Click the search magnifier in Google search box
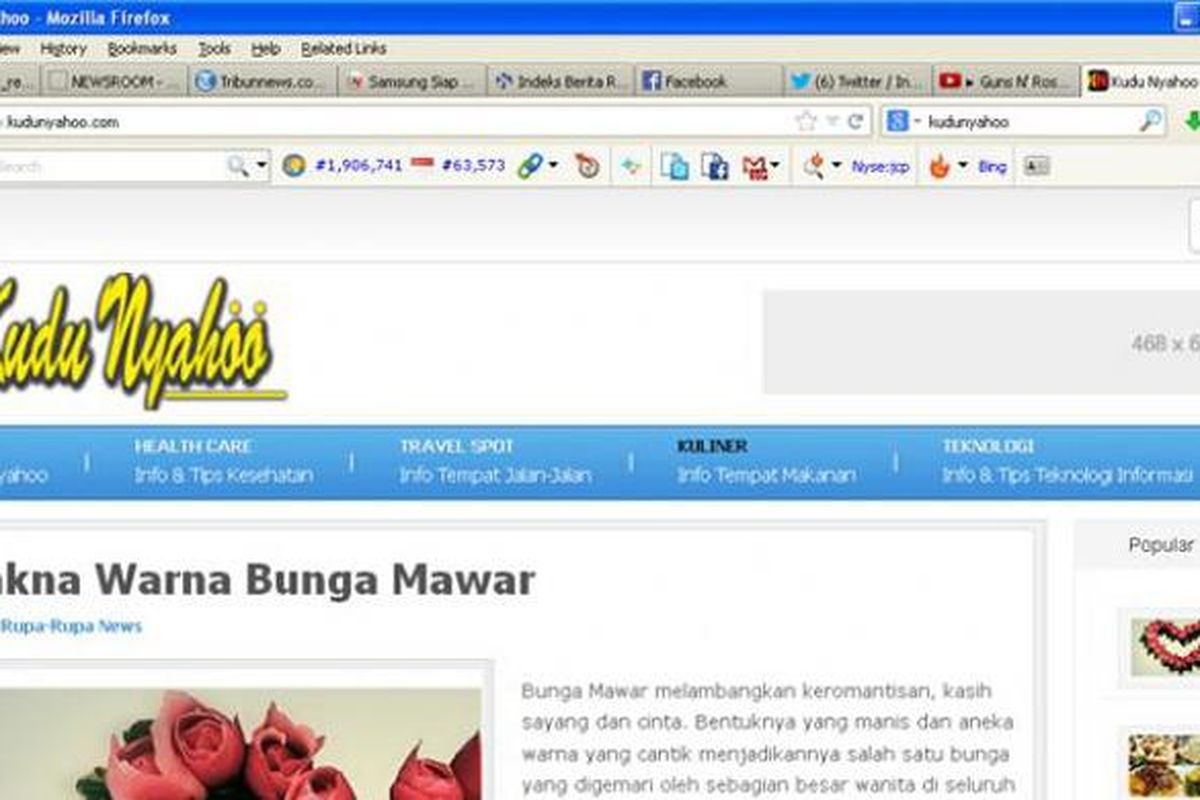Screen dimensions: 1200x800 [1150, 122]
